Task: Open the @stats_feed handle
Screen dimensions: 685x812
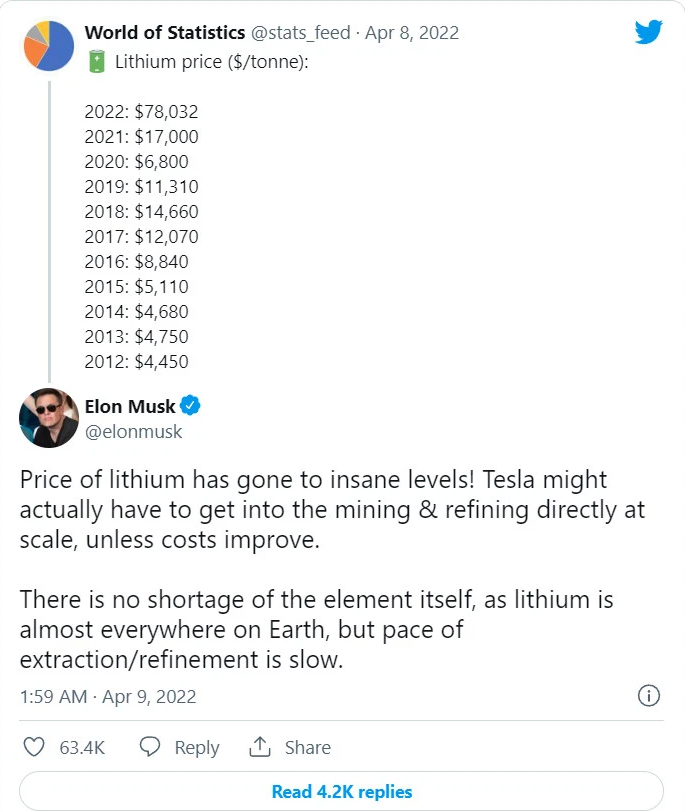Action: point(301,33)
